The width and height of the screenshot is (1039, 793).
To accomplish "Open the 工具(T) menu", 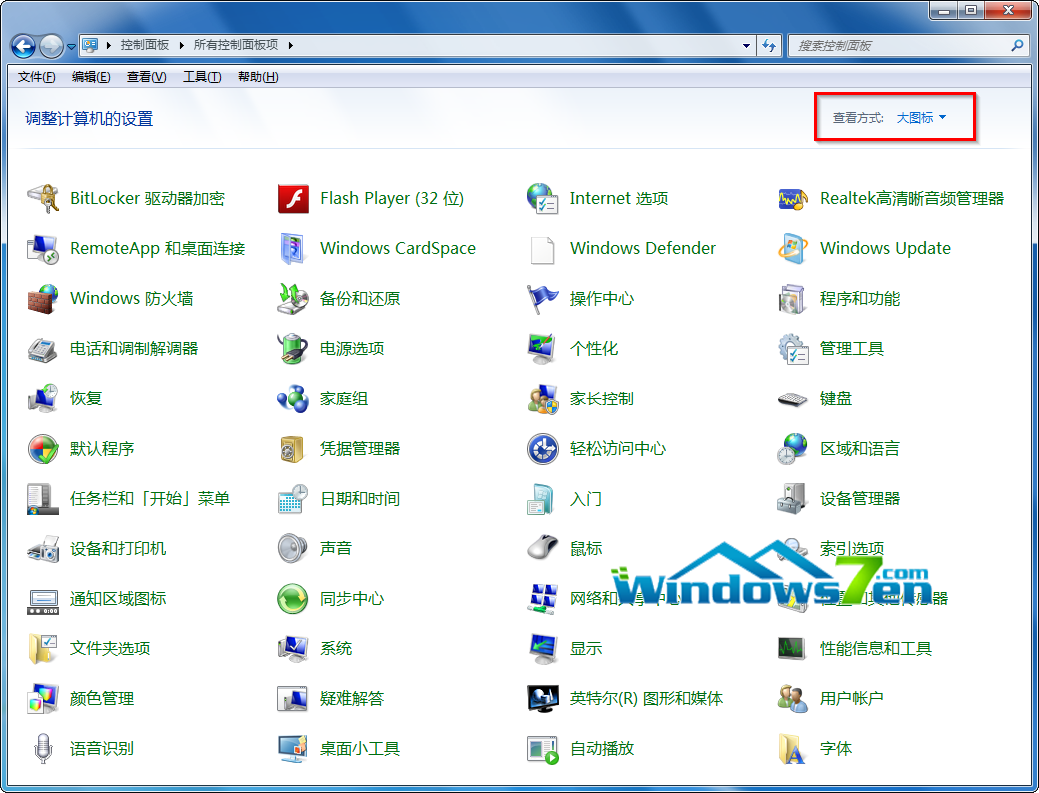I will pyautogui.click(x=202, y=77).
